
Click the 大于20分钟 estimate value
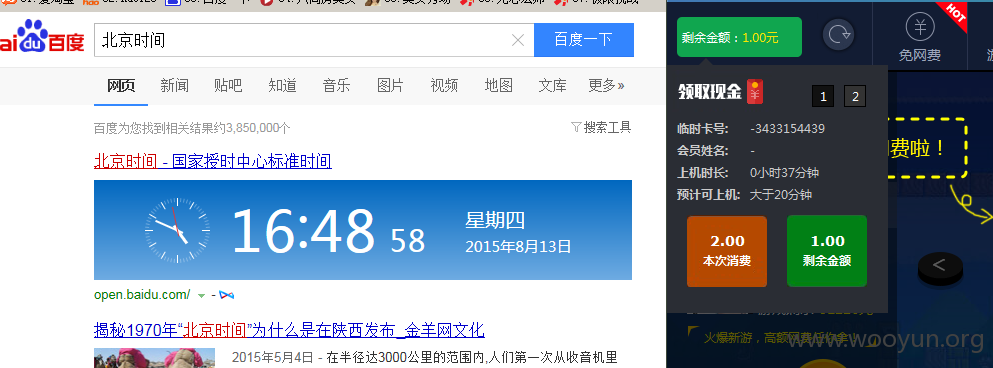pyautogui.click(x=781, y=194)
